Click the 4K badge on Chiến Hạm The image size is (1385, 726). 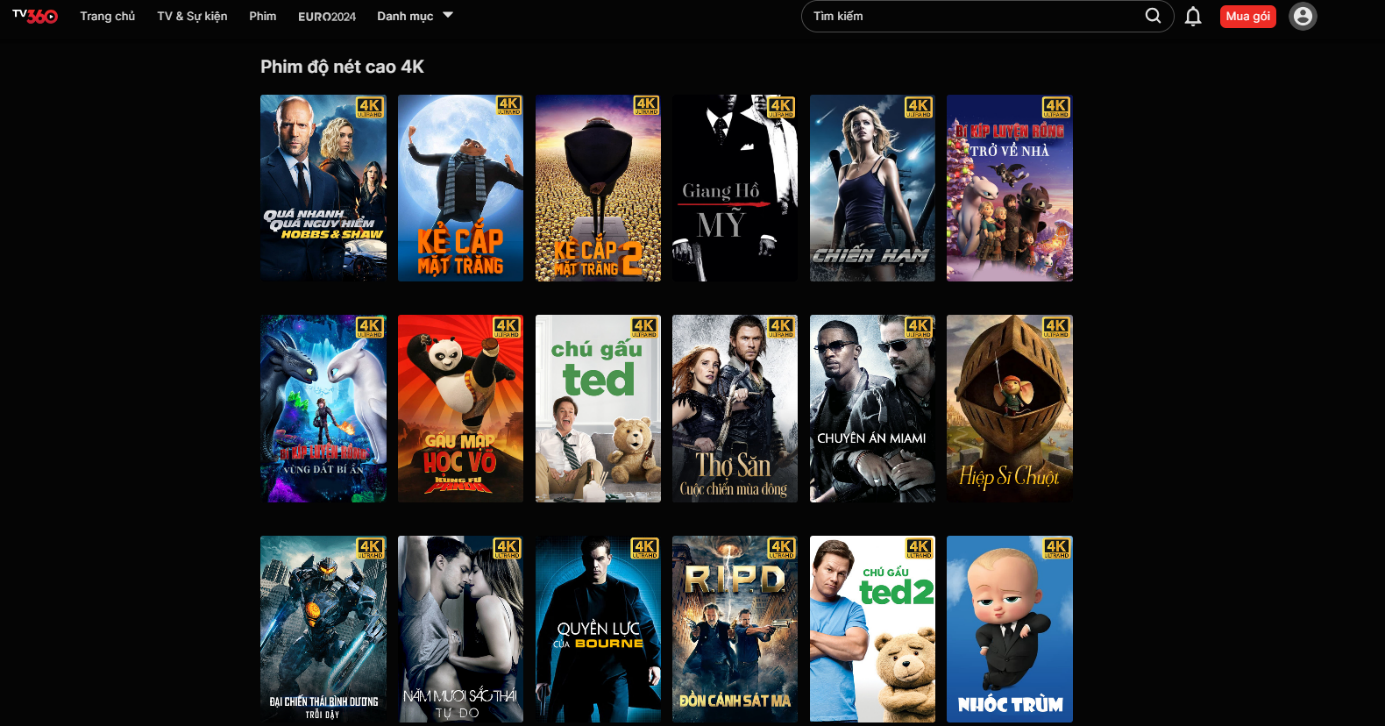click(919, 106)
